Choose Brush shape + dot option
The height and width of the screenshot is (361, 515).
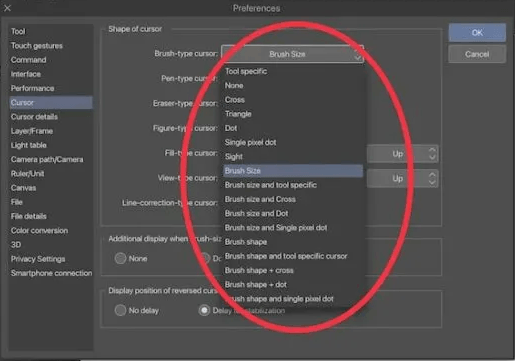pyautogui.click(x=293, y=285)
